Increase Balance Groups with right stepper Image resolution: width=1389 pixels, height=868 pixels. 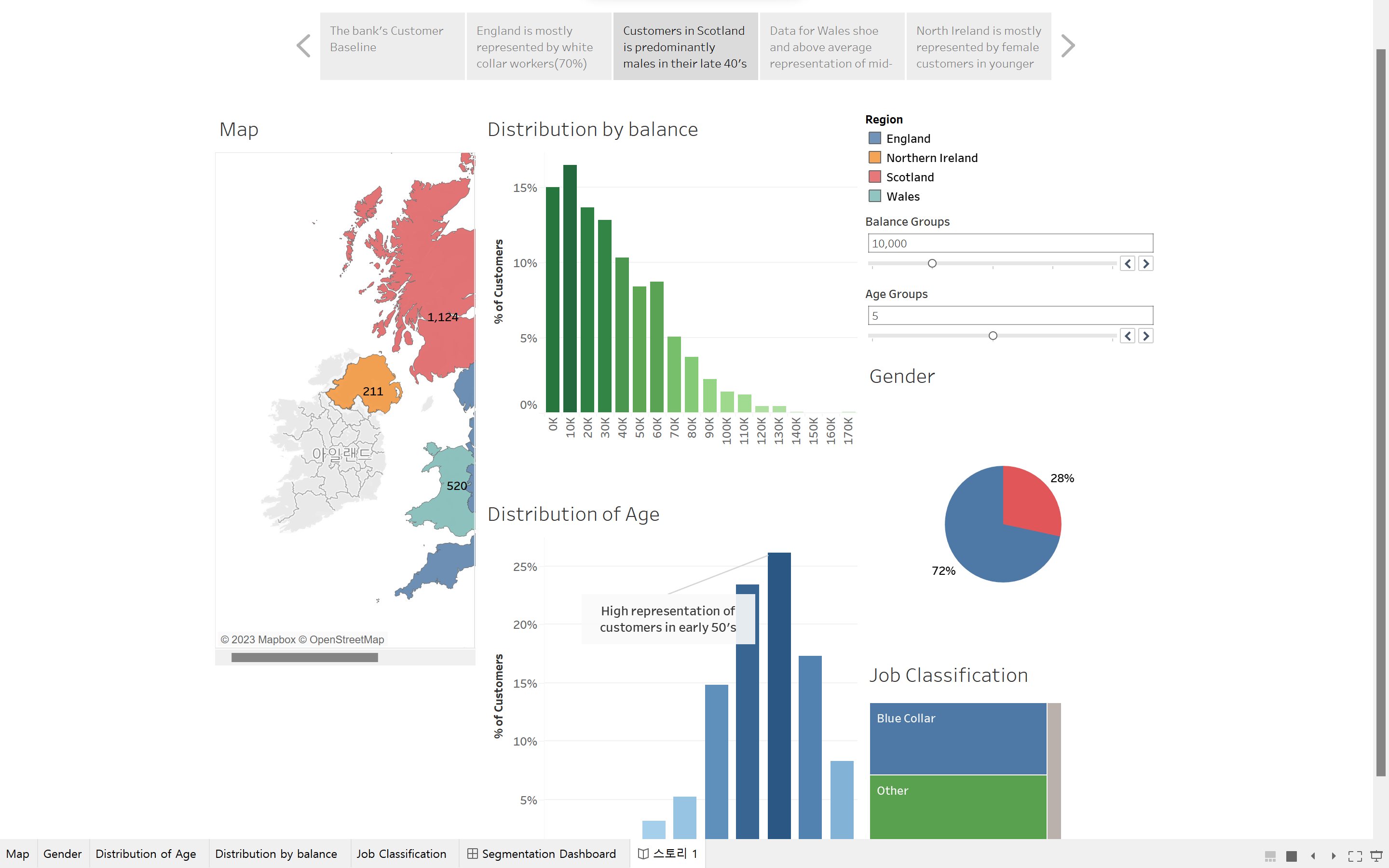click(1145, 263)
